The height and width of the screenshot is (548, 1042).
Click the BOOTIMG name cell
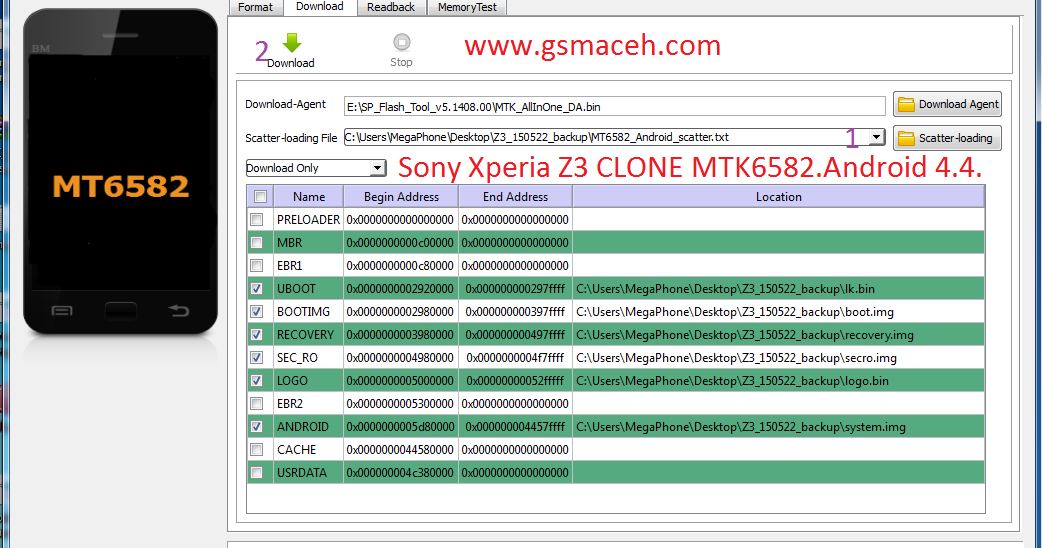coord(308,312)
